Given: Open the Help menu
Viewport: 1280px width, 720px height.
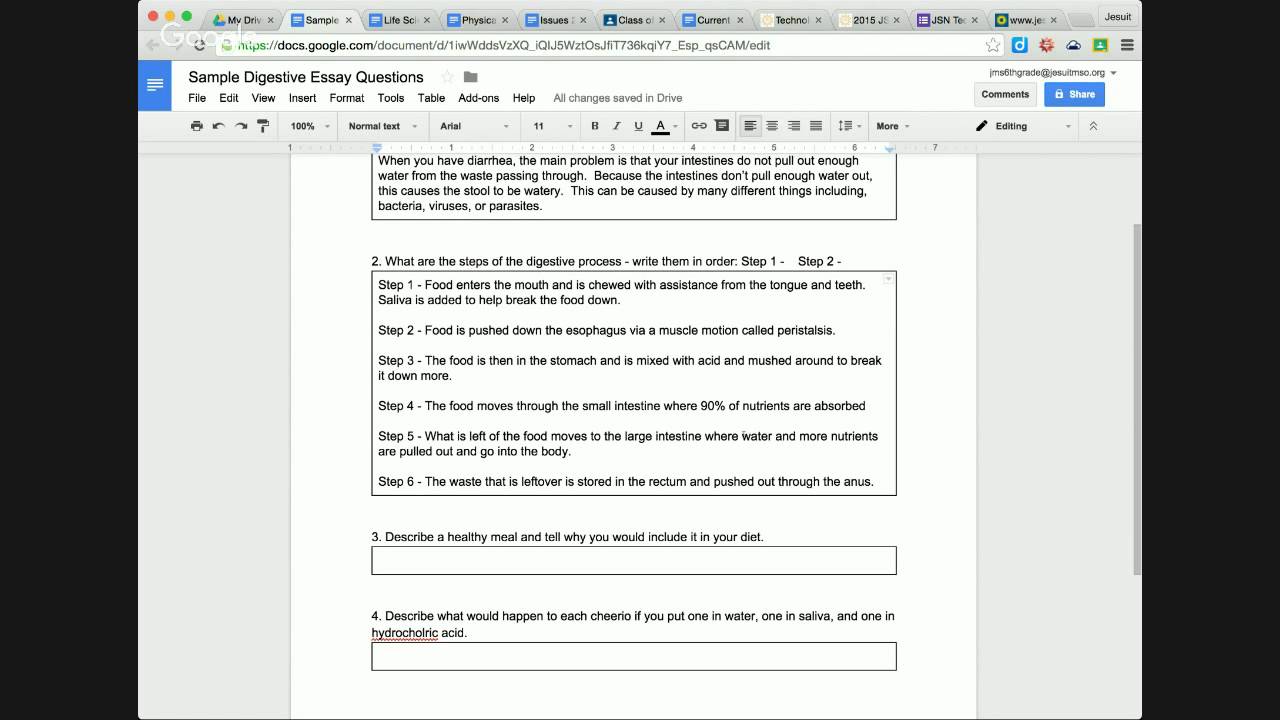Looking at the screenshot, I should pyautogui.click(x=524, y=98).
